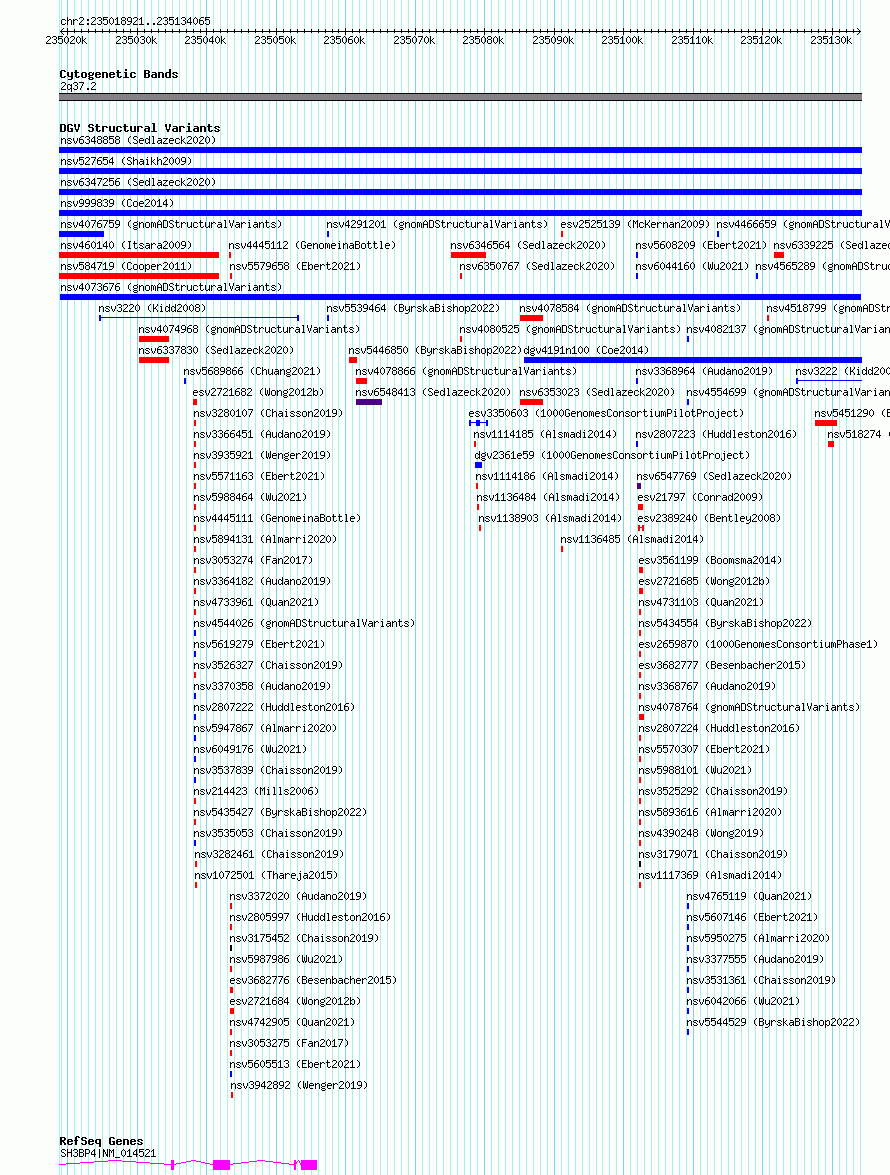Open nsv4765119 (Quan2021) variant
890x1175 pixels.
click(749, 895)
